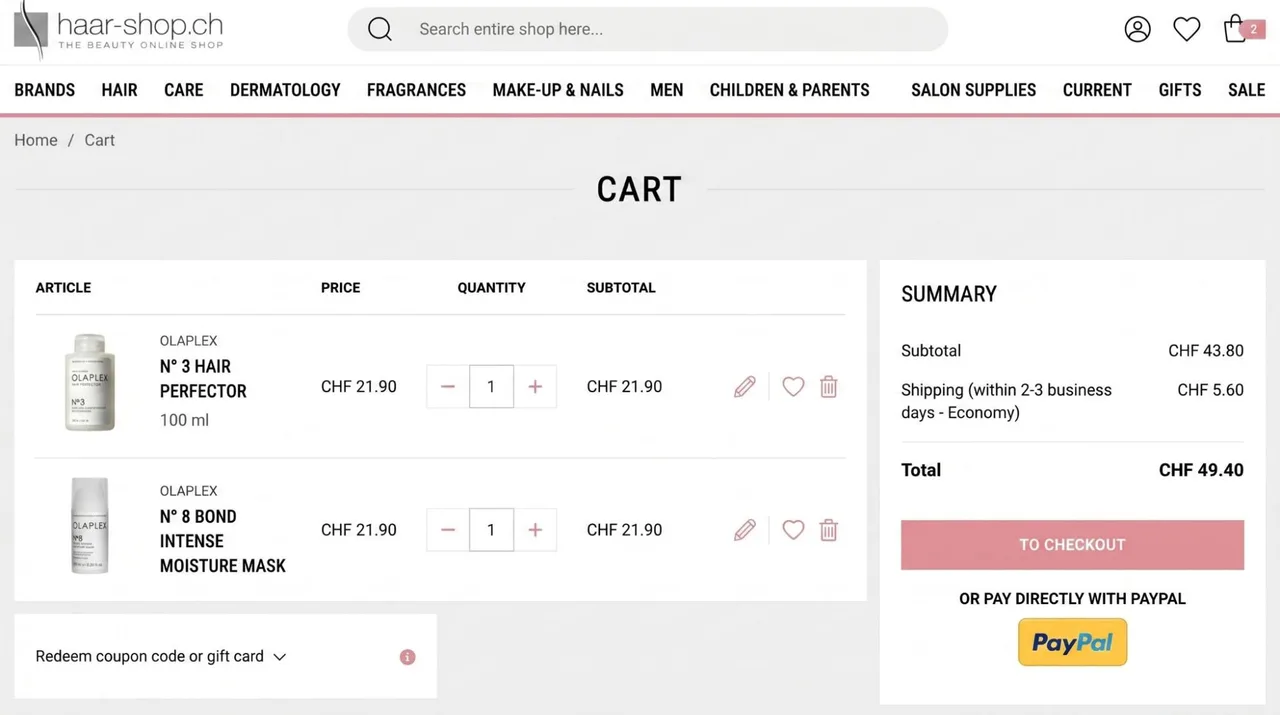Image resolution: width=1280 pixels, height=715 pixels.
Task: Click the coupon info icon
Action: pos(407,657)
